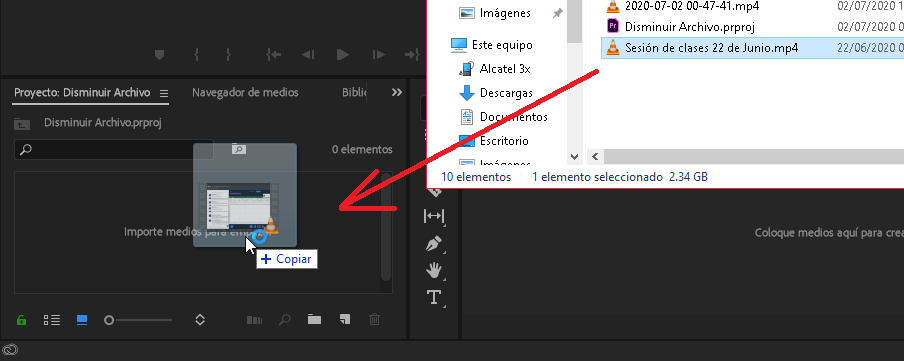The image size is (904, 361).
Task: Click the Disminuir Archivo.prproj path label
Action: tap(104, 123)
